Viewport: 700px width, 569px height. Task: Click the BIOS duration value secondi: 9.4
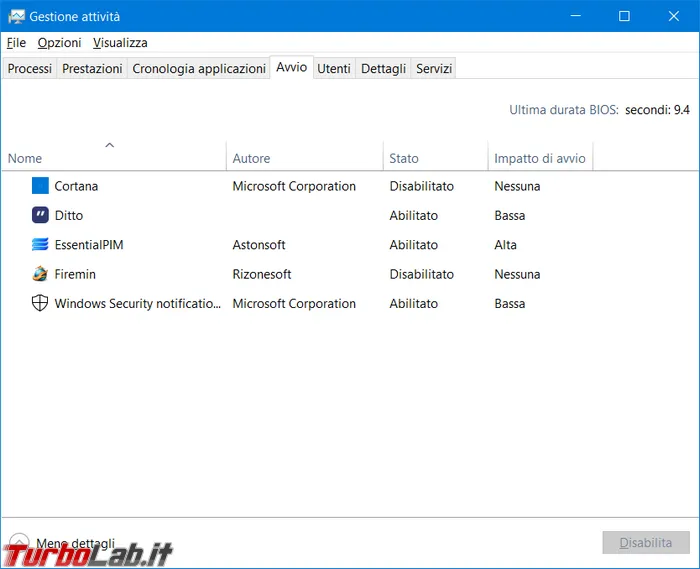point(657,110)
